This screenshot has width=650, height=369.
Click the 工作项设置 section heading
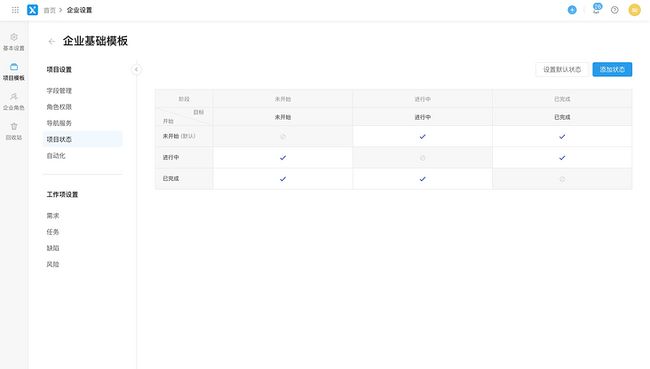point(62,194)
